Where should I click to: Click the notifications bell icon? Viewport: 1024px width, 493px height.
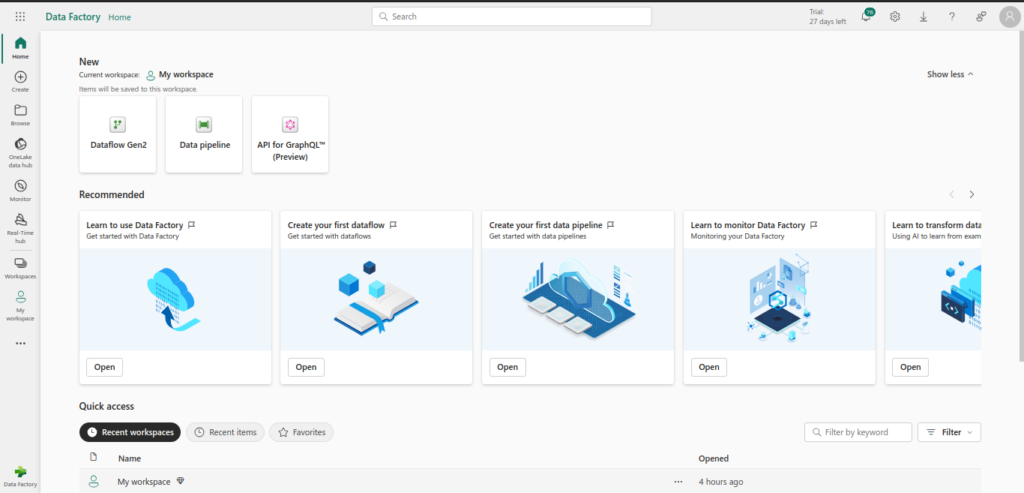coord(866,17)
